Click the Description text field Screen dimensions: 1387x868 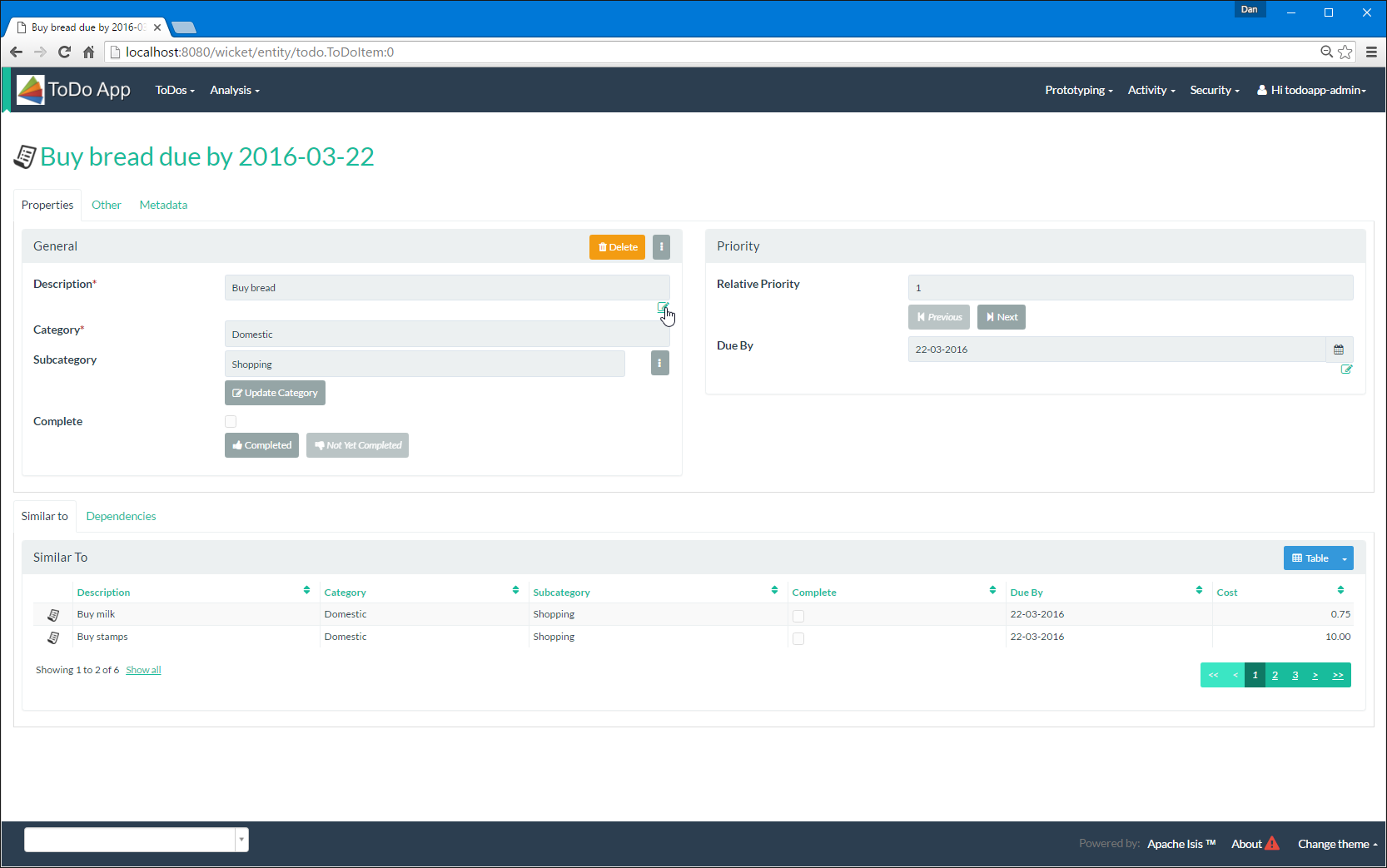click(x=446, y=288)
